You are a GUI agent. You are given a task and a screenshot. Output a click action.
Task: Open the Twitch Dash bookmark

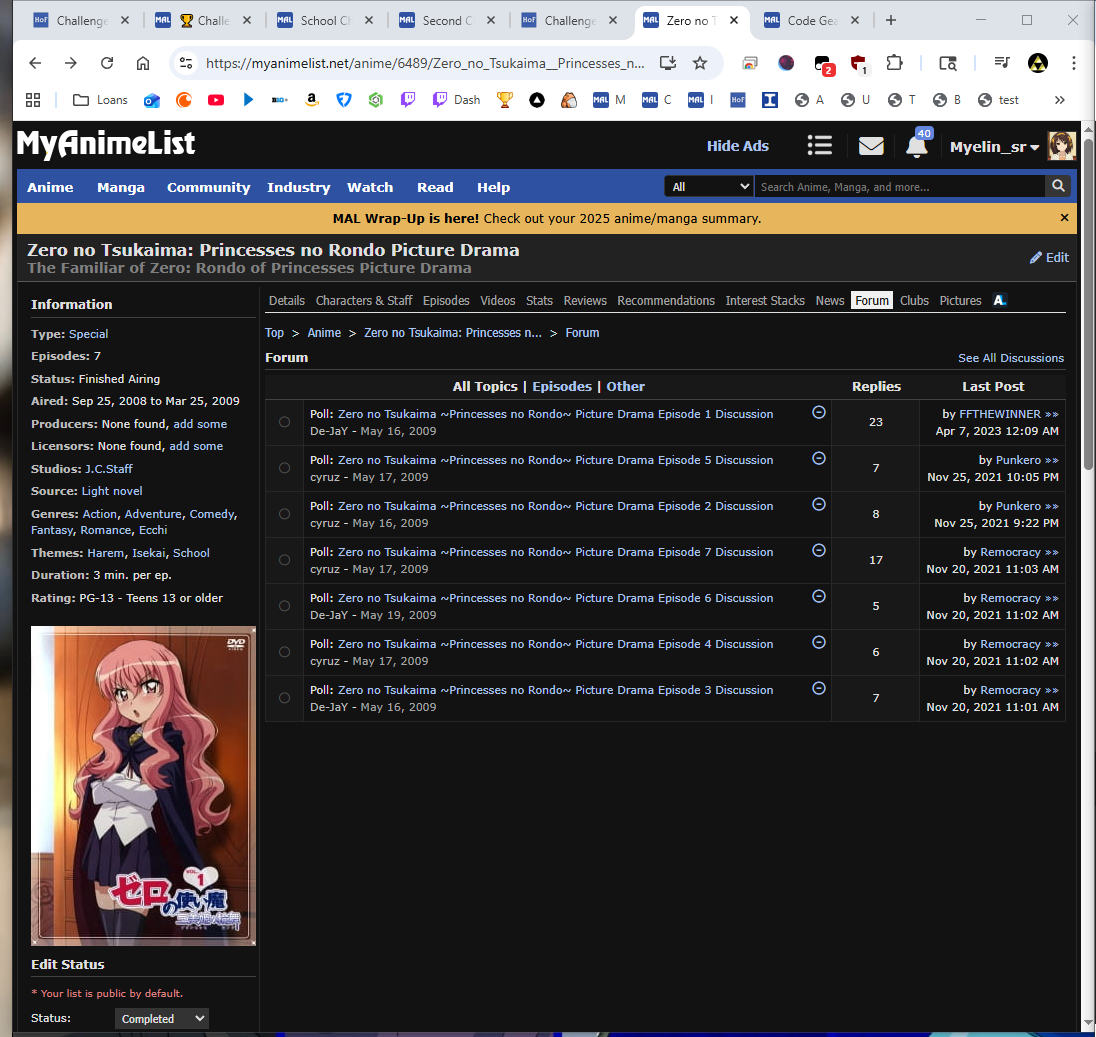pos(456,100)
